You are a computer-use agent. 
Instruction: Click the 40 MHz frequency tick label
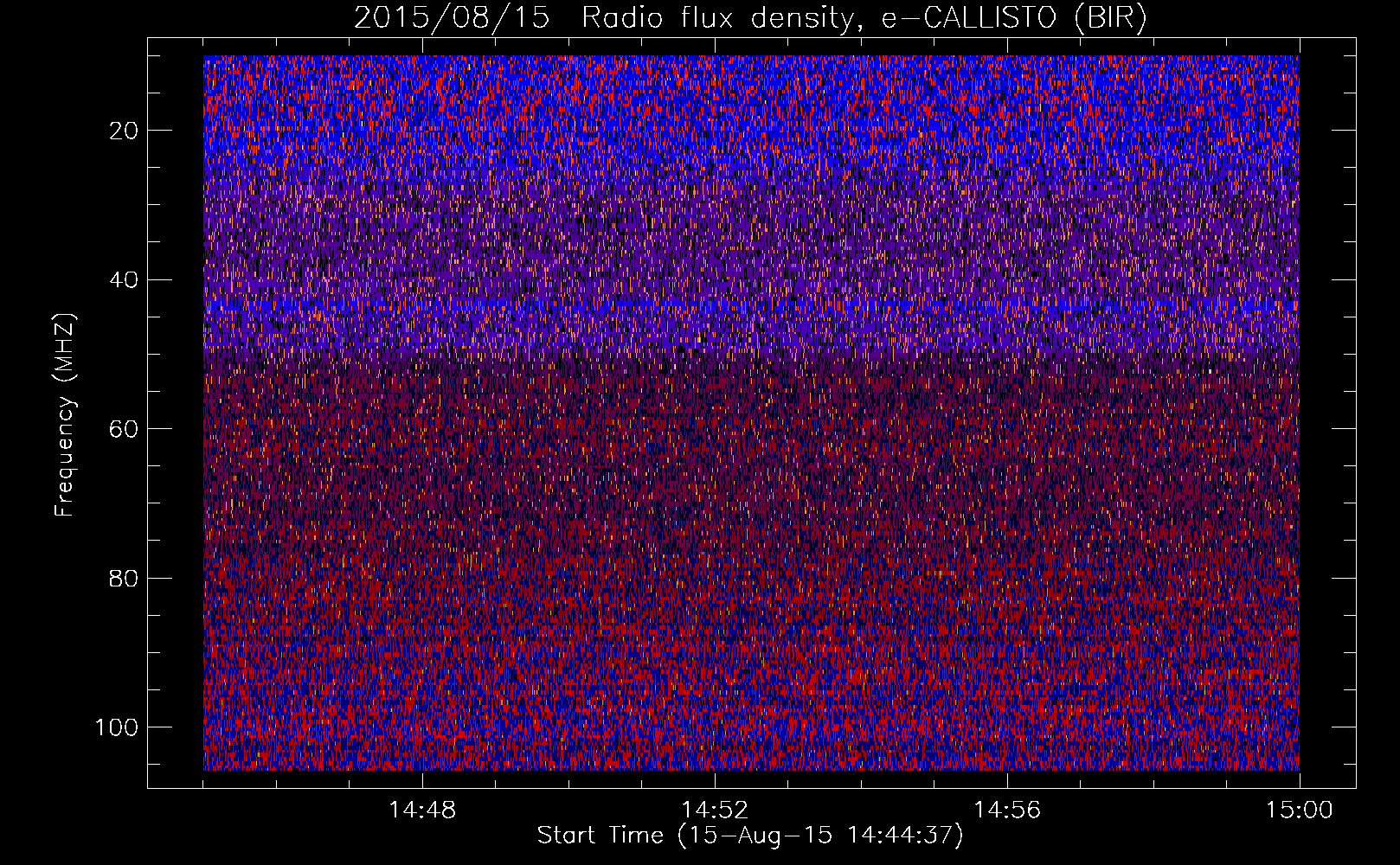coord(125,280)
